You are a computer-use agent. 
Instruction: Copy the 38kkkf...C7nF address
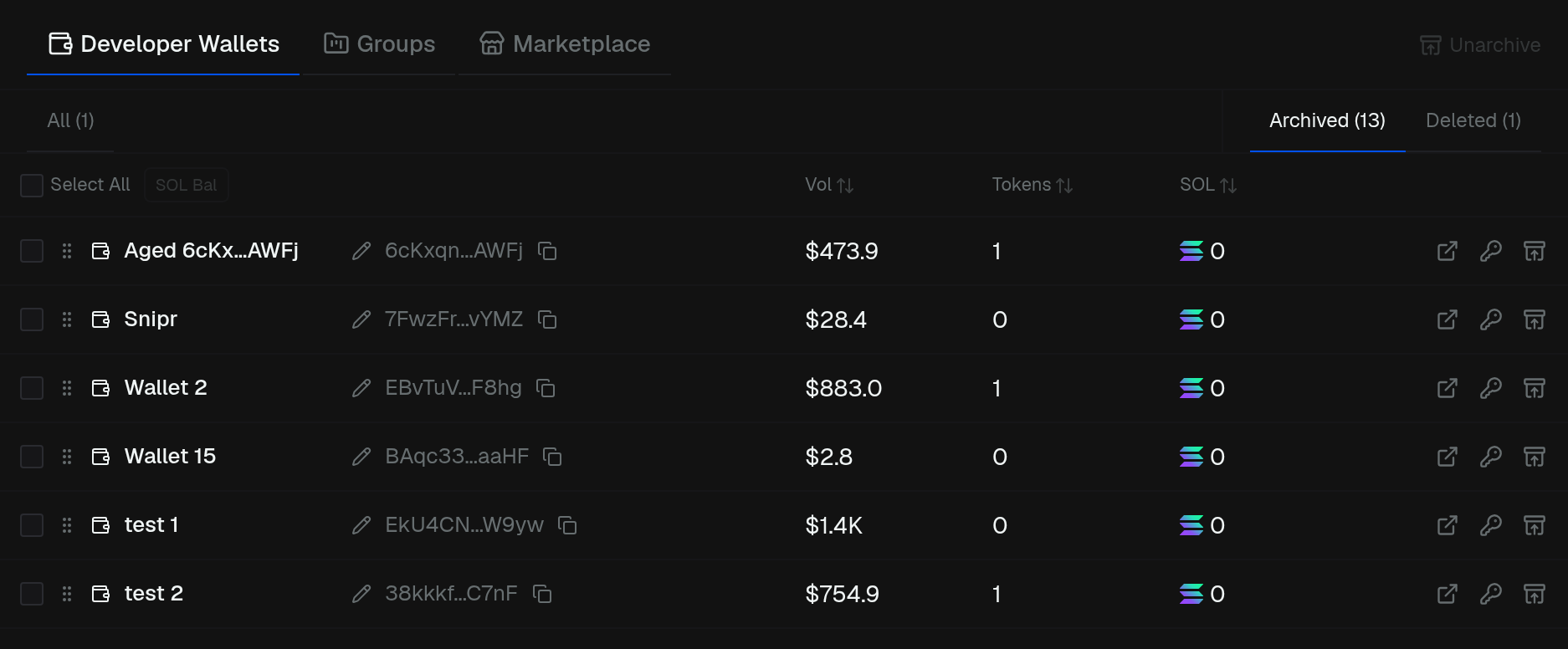[542, 594]
